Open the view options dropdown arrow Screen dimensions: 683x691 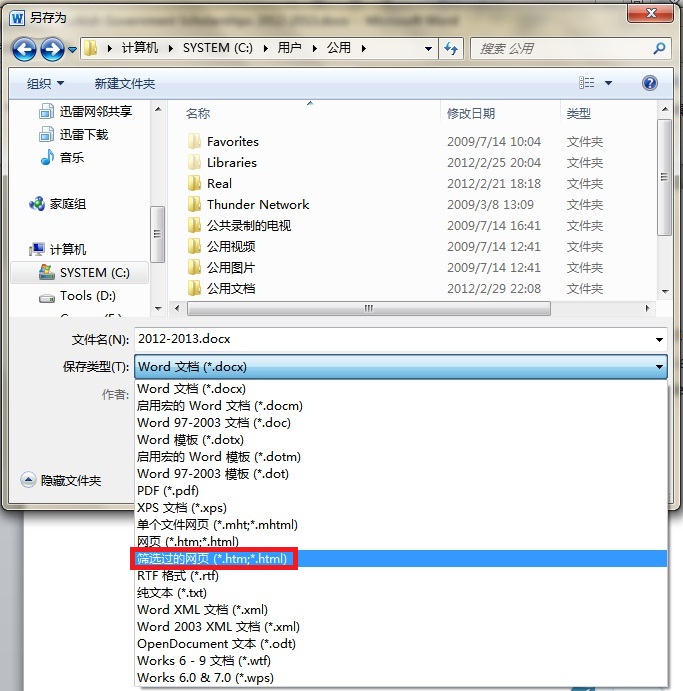[x=608, y=83]
